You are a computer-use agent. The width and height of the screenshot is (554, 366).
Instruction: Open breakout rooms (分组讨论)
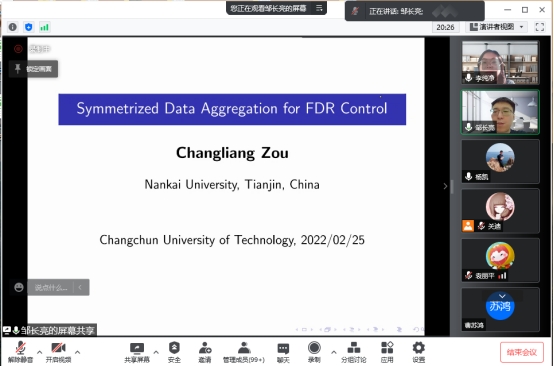click(x=353, y=352)
